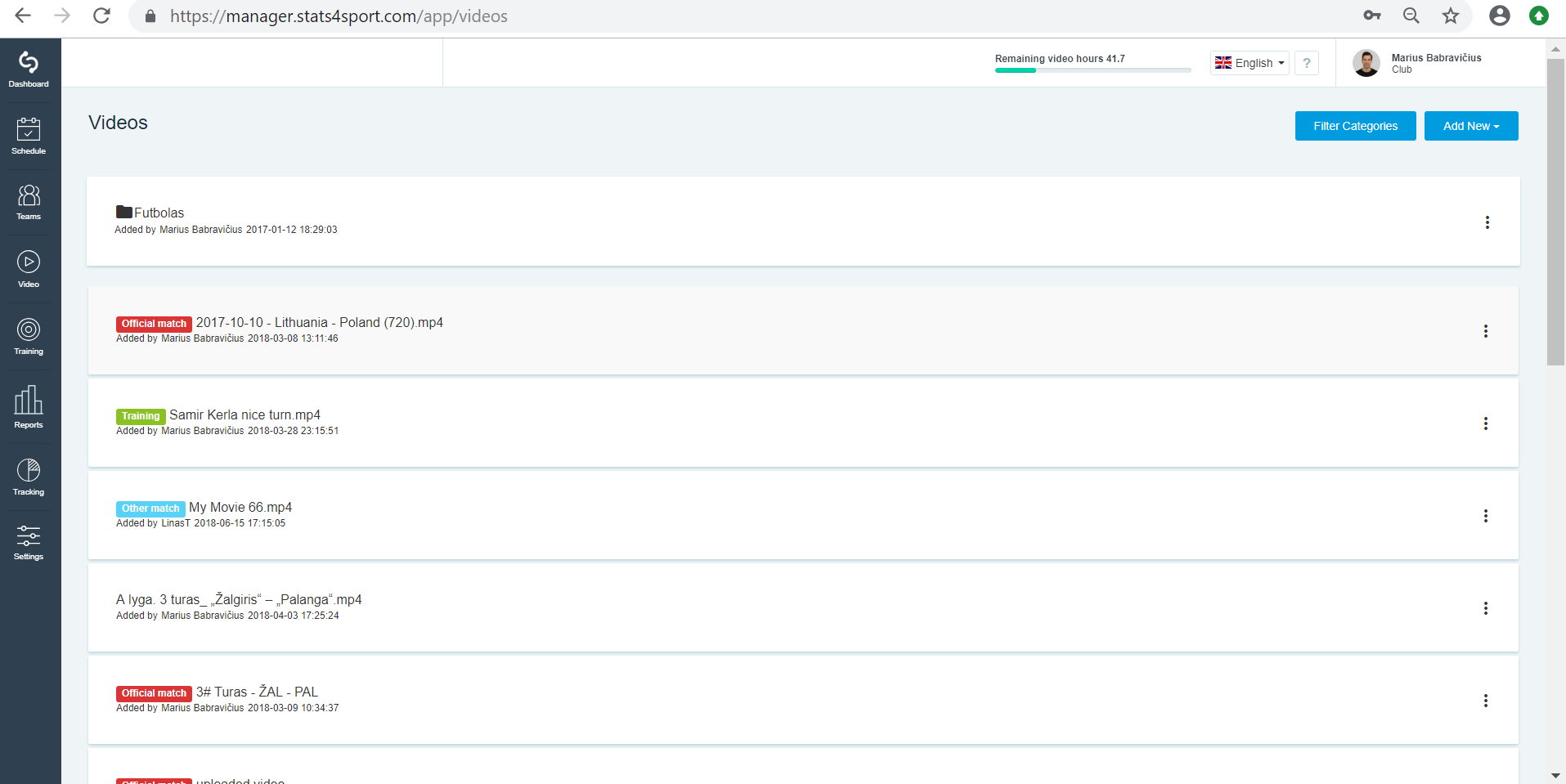The width and height of the screenshot is (1566, 784).
Task: Click the help question mark button
Action: (x=1307, y=63)
